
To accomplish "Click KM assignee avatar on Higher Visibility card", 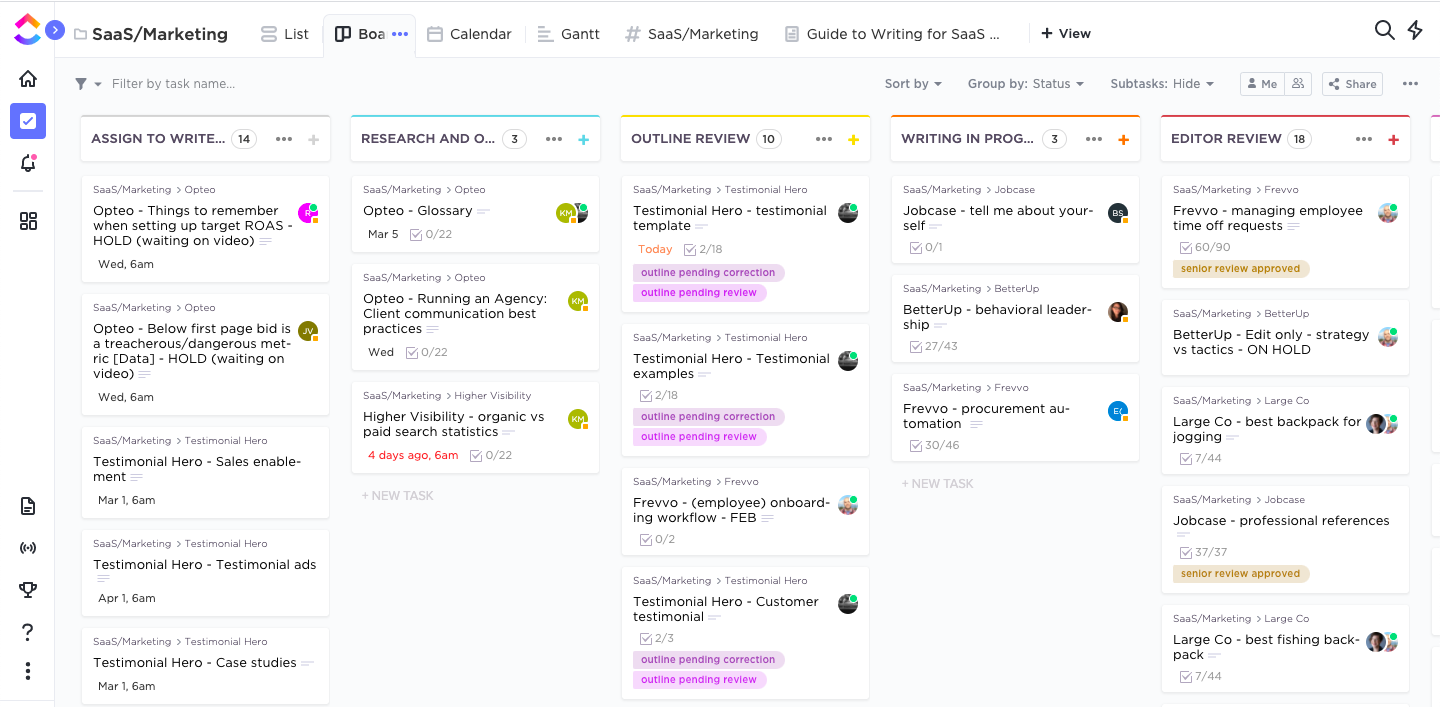I will [578, 420].
